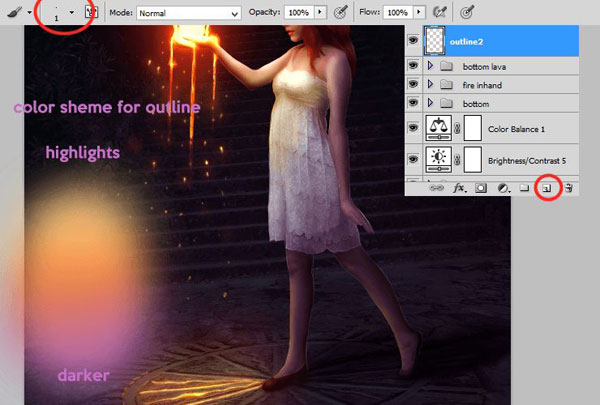Open the brush size preset picker arrow
The width and height of the screenshot is (600, 405).
pos(72,12)
